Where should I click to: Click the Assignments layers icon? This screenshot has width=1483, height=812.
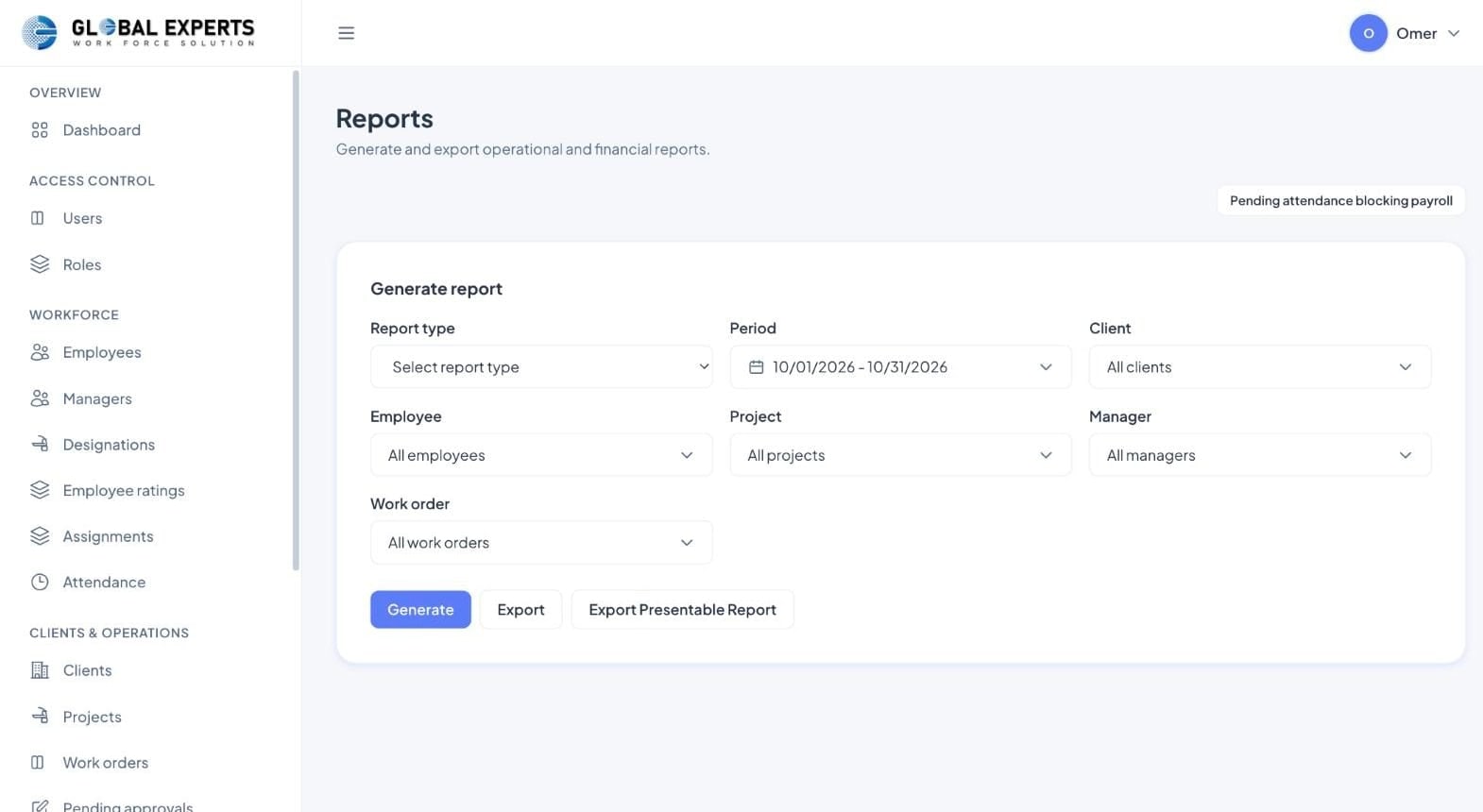40,536
